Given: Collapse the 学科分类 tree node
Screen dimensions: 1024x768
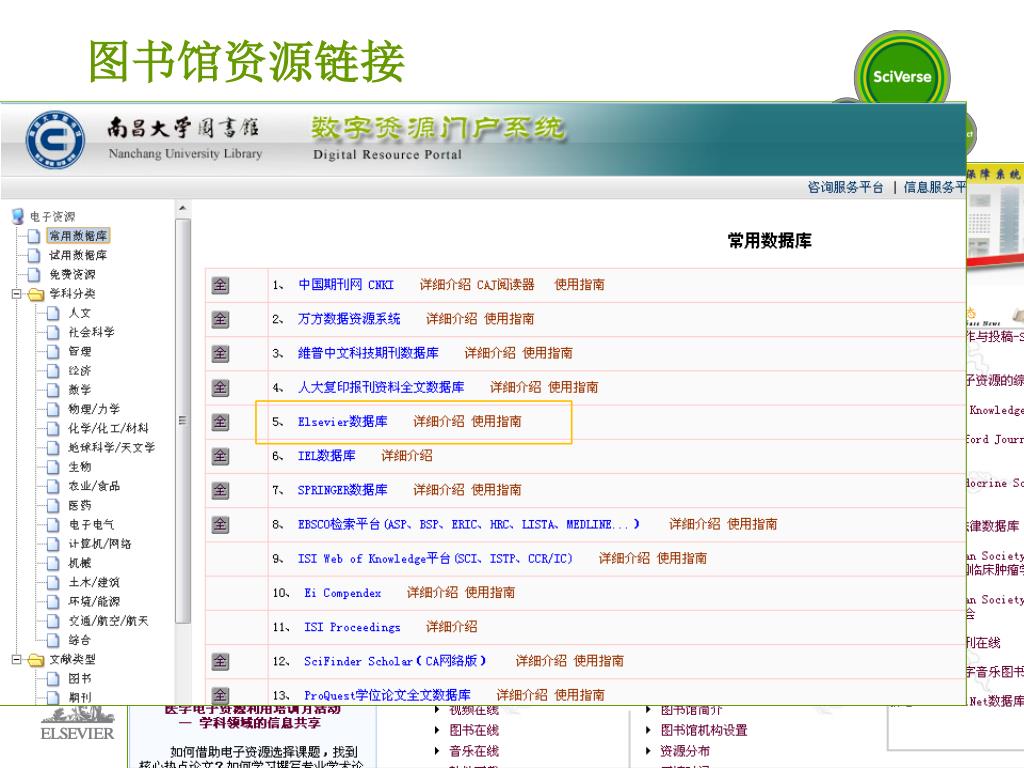Looking at the screenshot, I should tap(16, 294).
